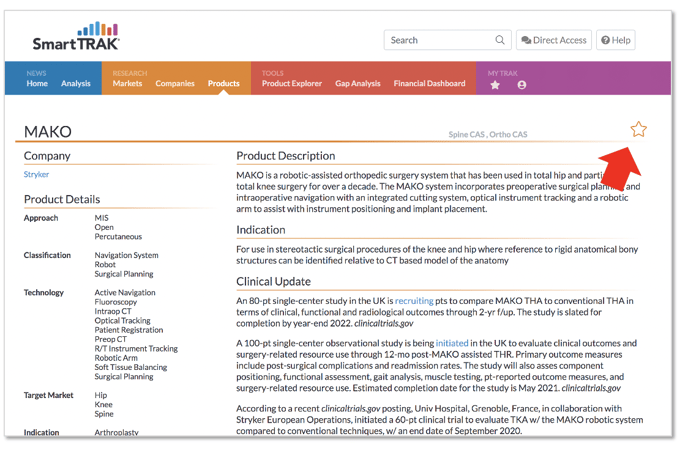Click the 'Clinical Update' heading
This screenshot has height=450, width=688.
click(273, 282)
